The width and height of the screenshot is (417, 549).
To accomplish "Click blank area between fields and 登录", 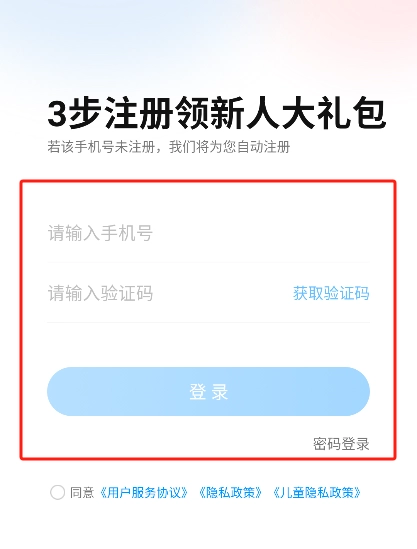I will coord(208,345).
